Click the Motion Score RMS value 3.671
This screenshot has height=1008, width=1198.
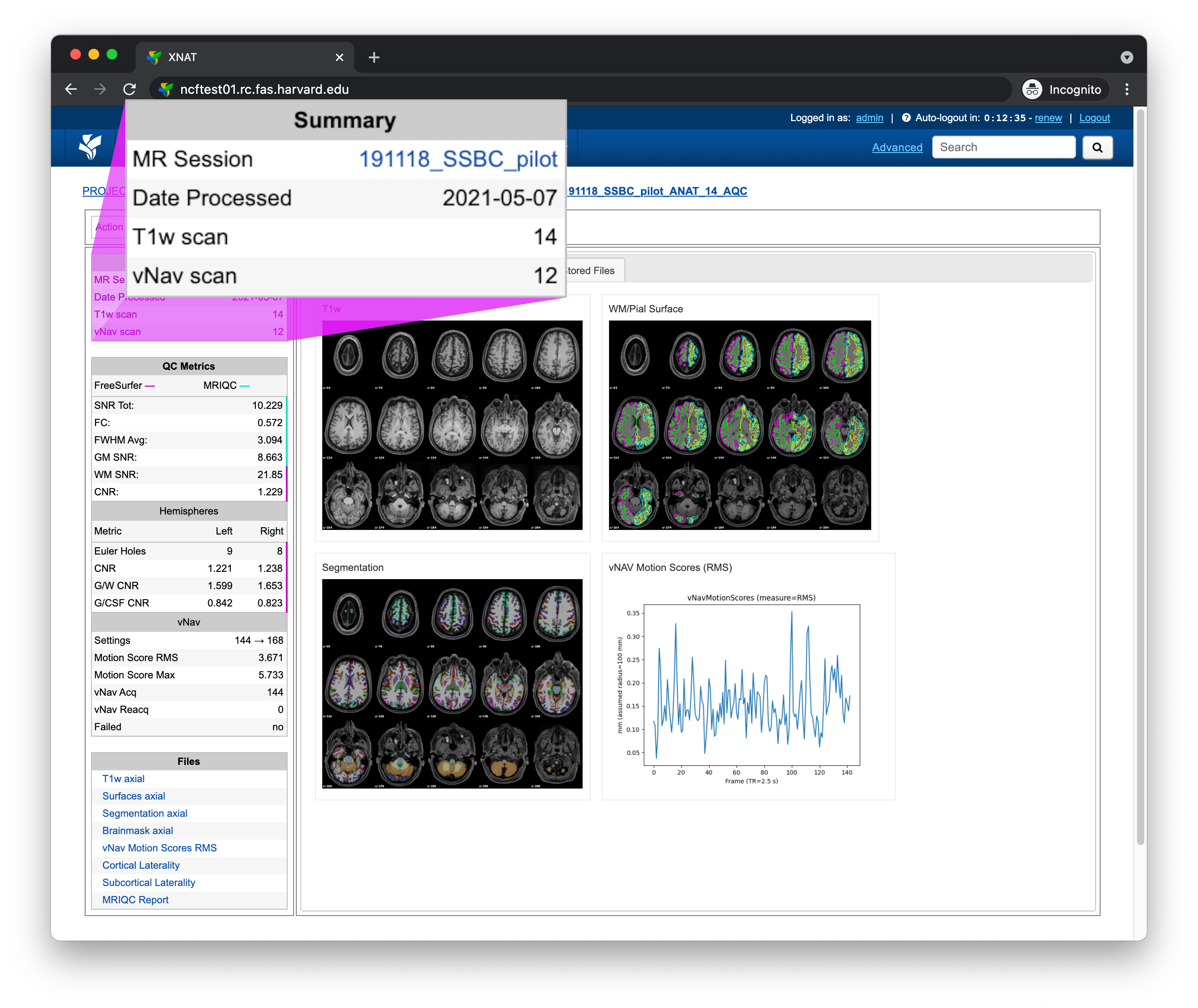(x=270, y=657)
